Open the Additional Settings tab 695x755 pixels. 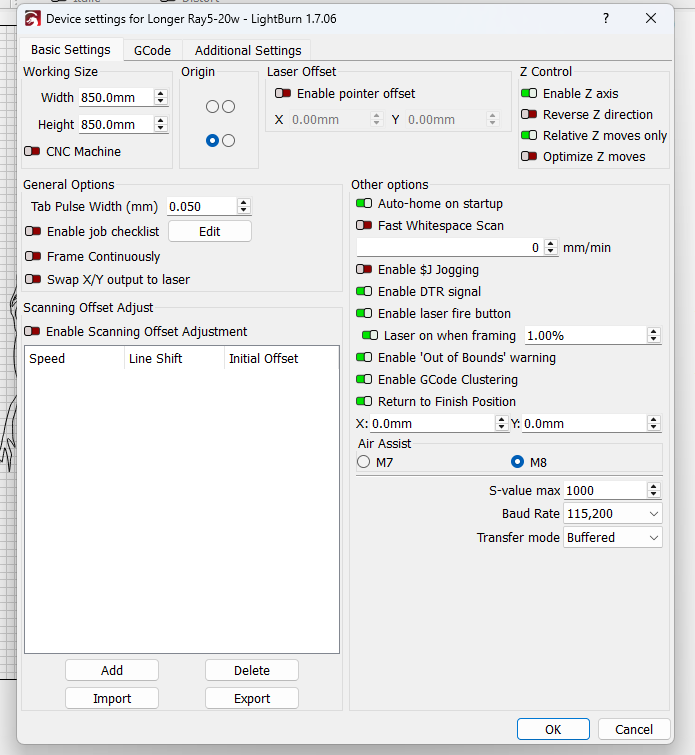(x=248, y=50)
